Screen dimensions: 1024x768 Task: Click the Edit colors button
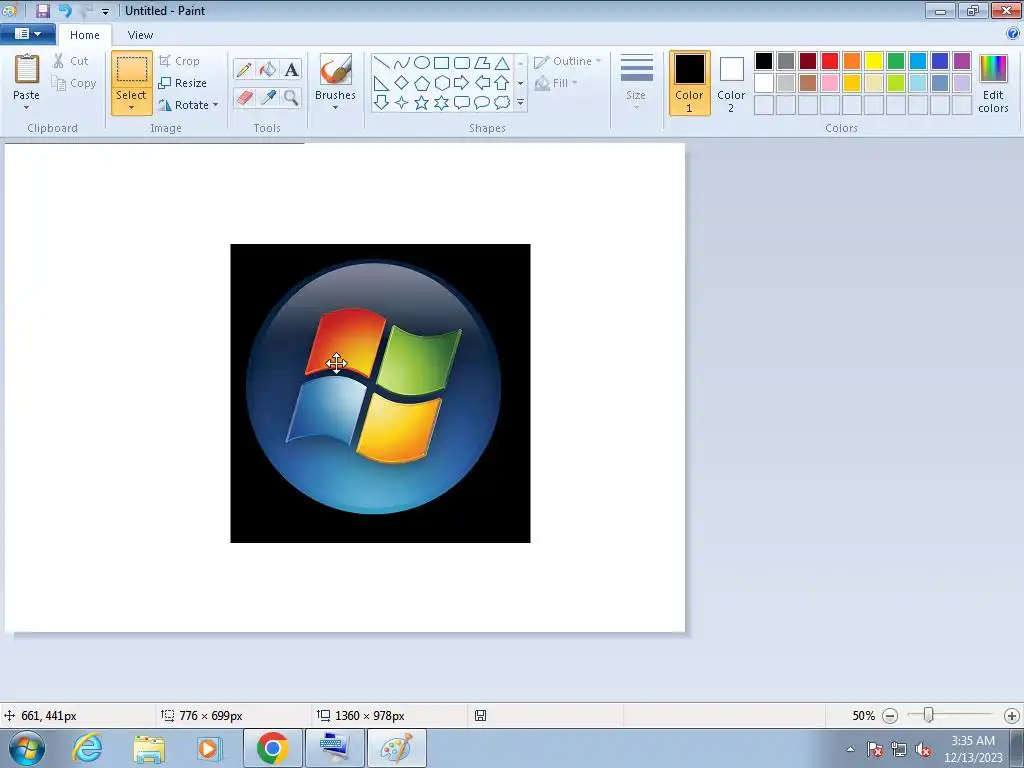click(x=993, y=84)
